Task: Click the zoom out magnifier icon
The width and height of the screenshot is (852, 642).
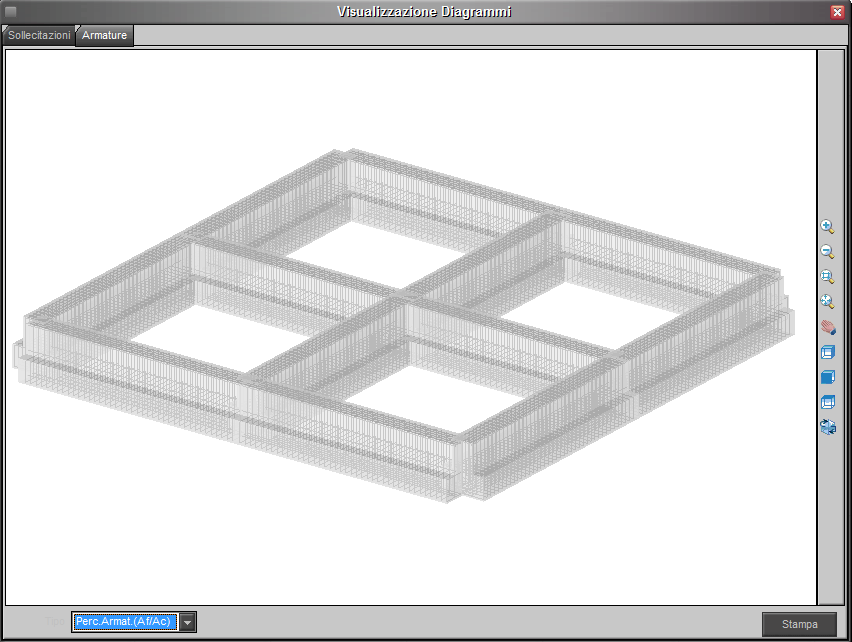Action: 827,252
